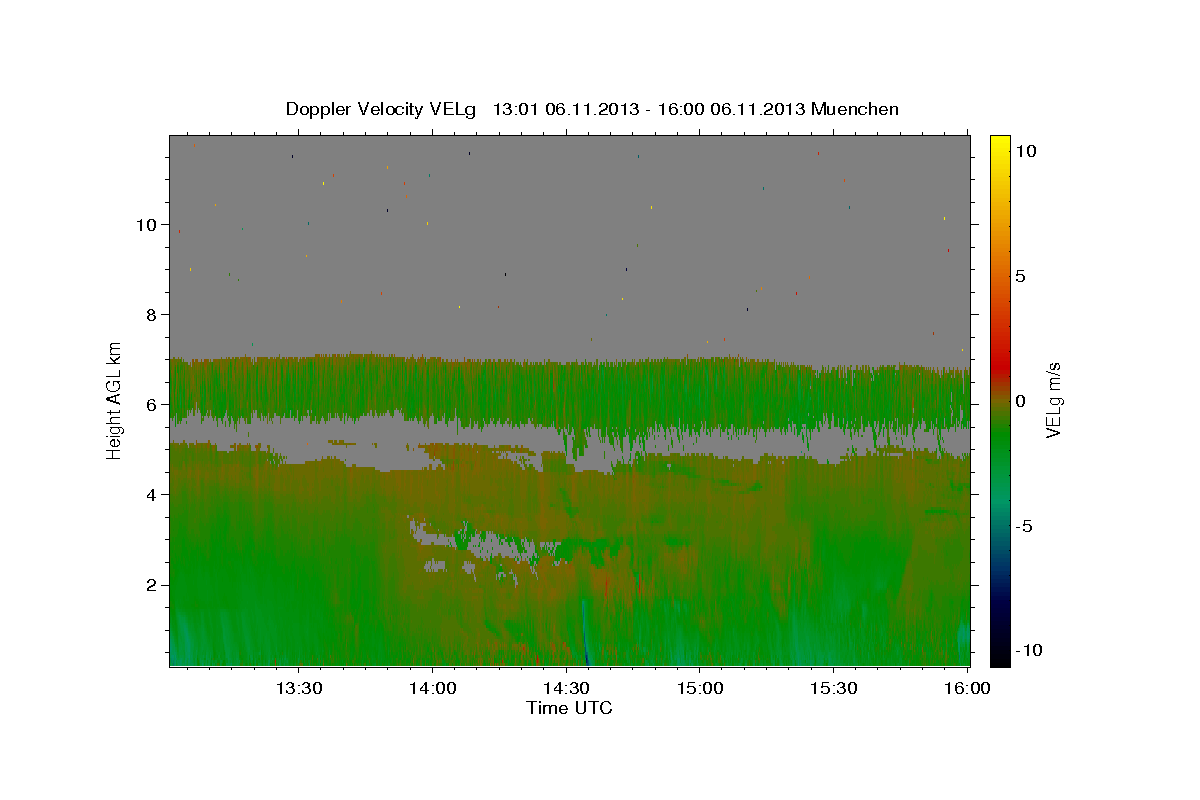The image size is (1200, 800).
Task: Click the height tick label 6
Action: click(x=152, y=404)
